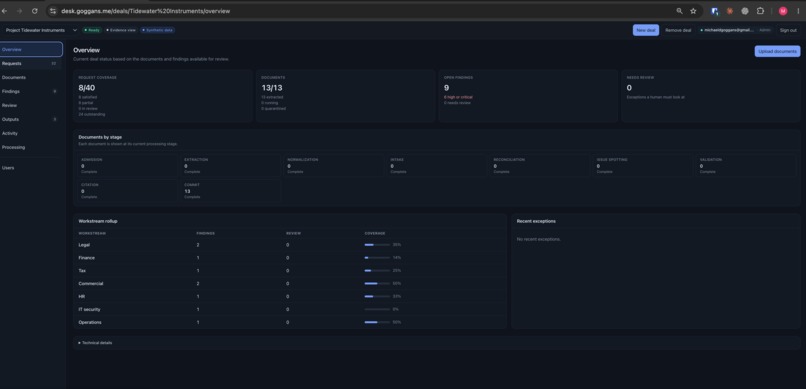Open the gray round extension icon
The height and width of the screenshot is (389, 806).
point(745,11)
